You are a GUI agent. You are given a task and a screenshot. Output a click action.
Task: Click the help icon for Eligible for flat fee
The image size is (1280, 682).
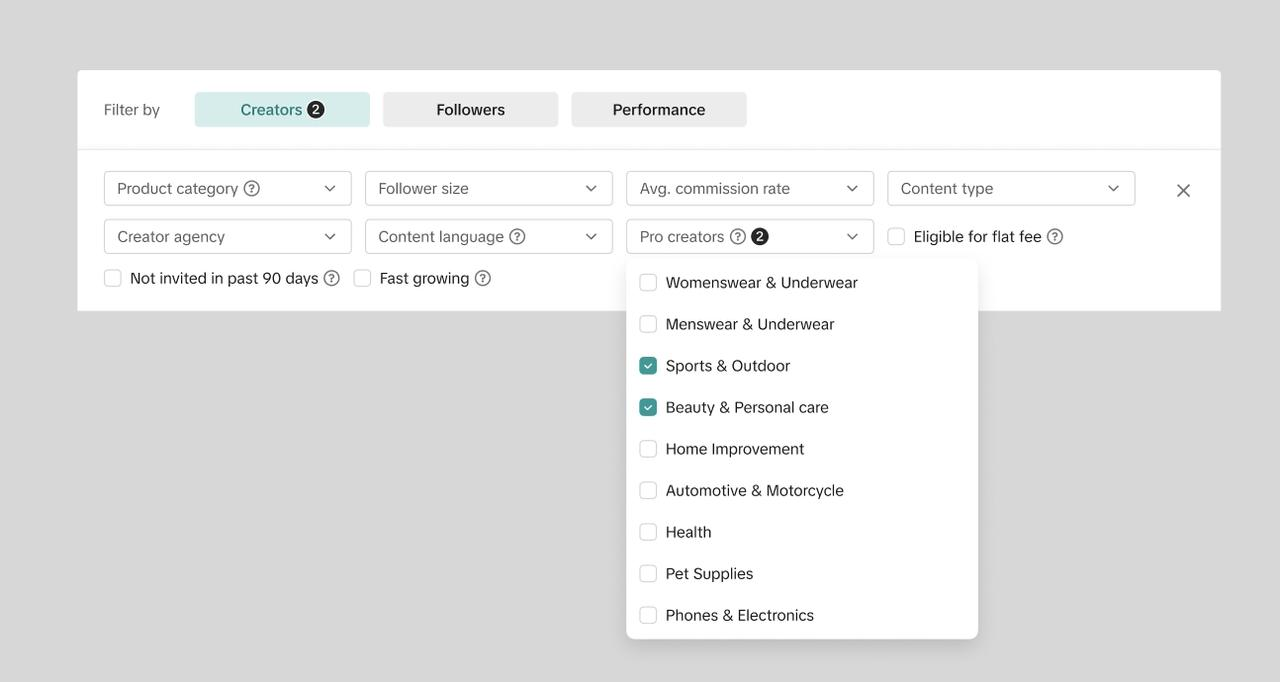(x=1055, y=237)
